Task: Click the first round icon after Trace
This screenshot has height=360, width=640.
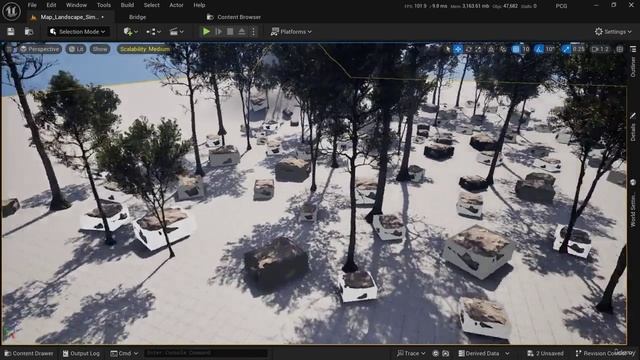Action: (436, 353)
